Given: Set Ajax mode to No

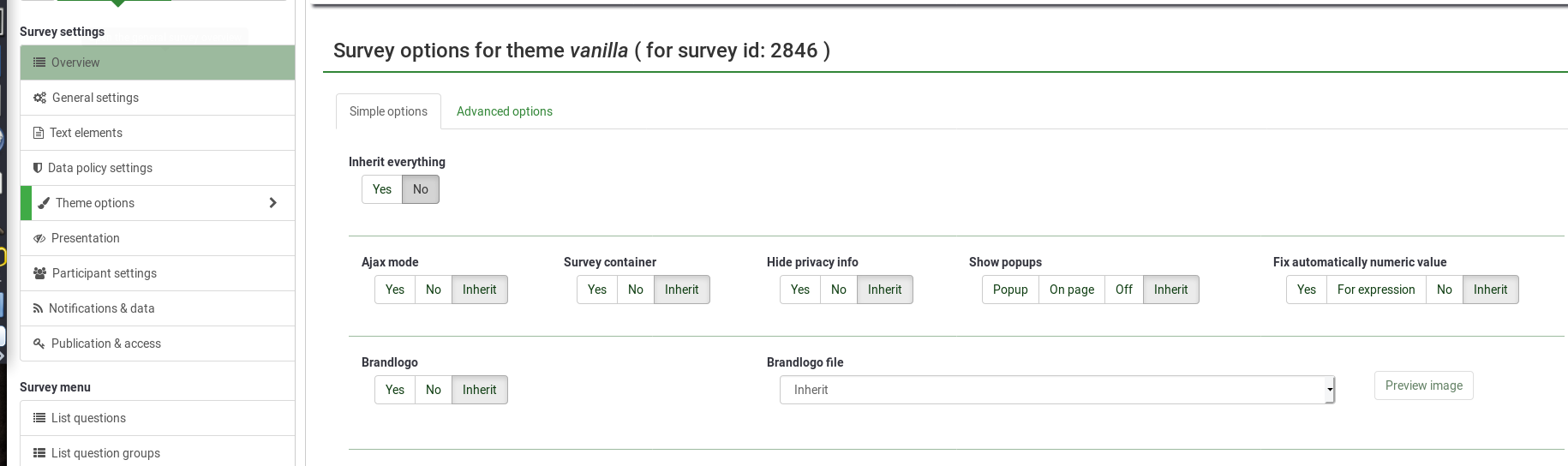Looking at the screenshot, I should [434, 290].
